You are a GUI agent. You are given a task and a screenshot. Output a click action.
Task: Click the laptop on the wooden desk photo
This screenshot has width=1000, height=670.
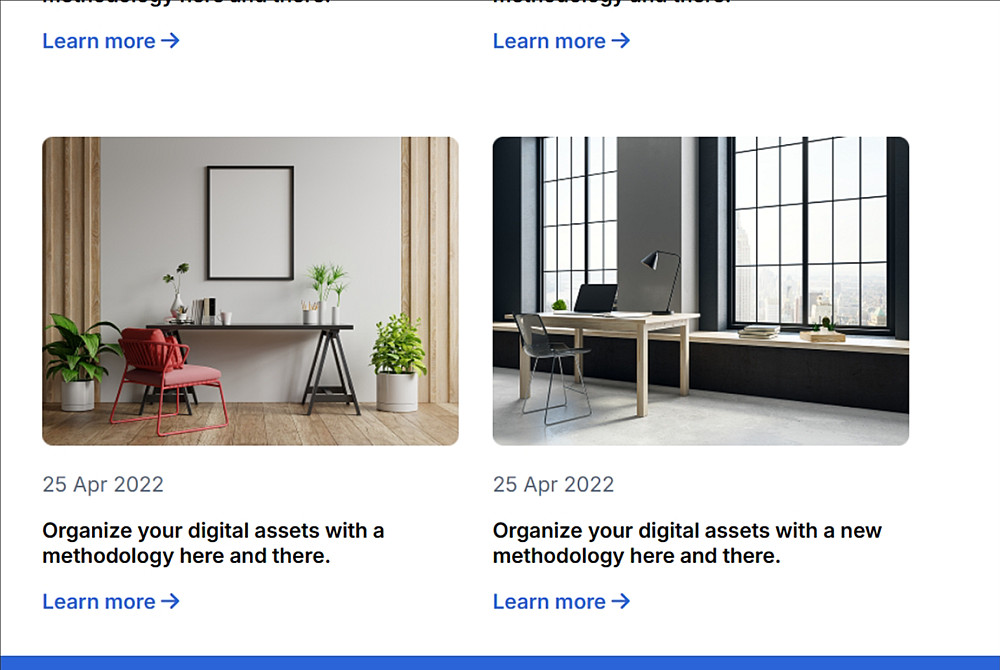[596, 298]
